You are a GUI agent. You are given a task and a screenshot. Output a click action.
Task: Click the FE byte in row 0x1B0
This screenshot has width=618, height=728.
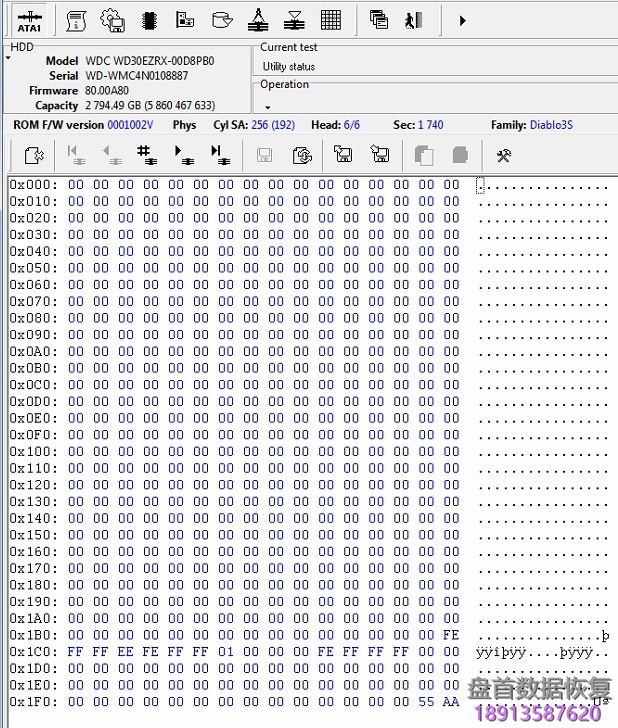451,635
